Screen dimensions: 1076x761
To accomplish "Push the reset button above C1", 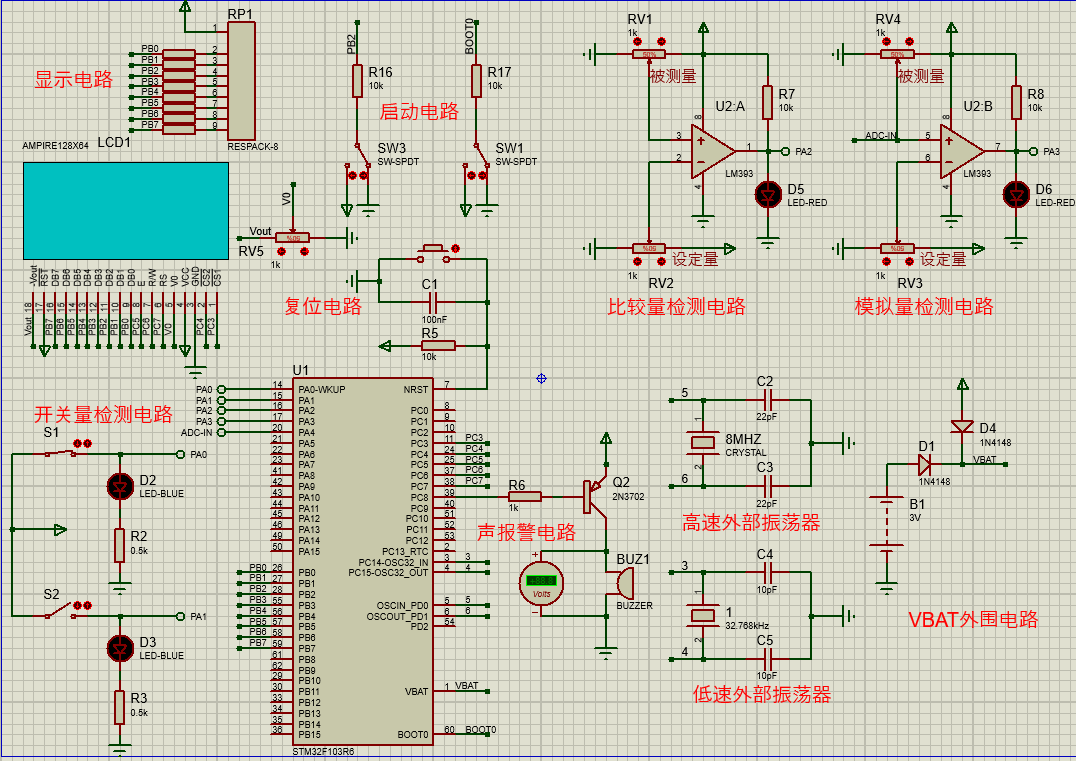I will tap(434, 253).
